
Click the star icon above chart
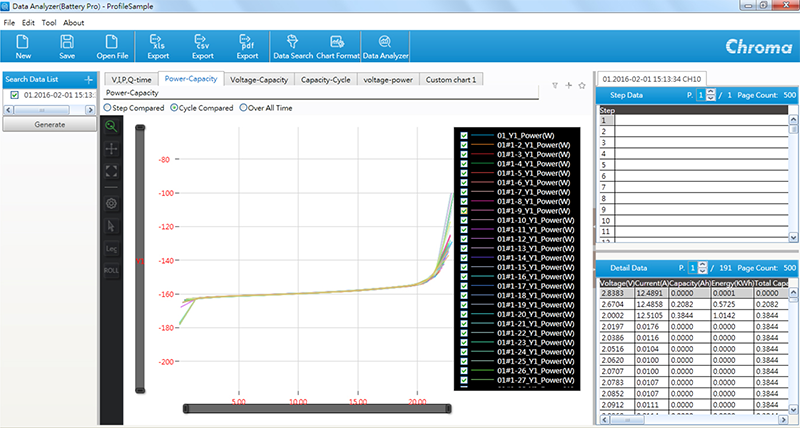[x=581, y=86]
